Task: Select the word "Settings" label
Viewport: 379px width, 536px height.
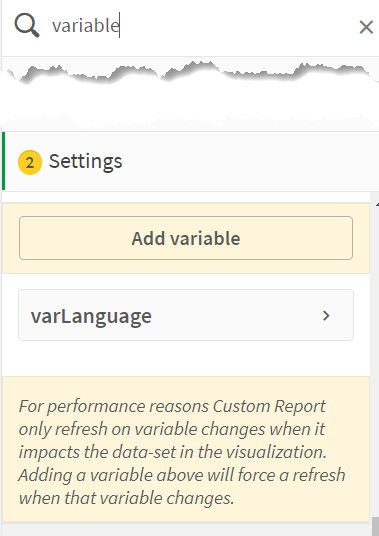Action: 85,162
